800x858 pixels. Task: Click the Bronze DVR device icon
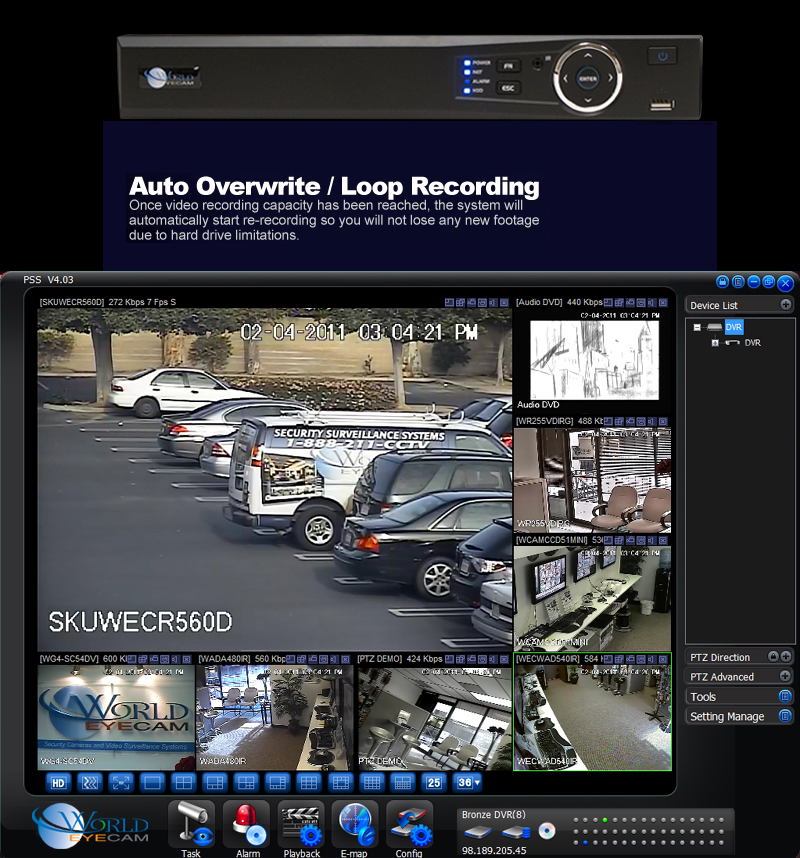click(478, 833)
